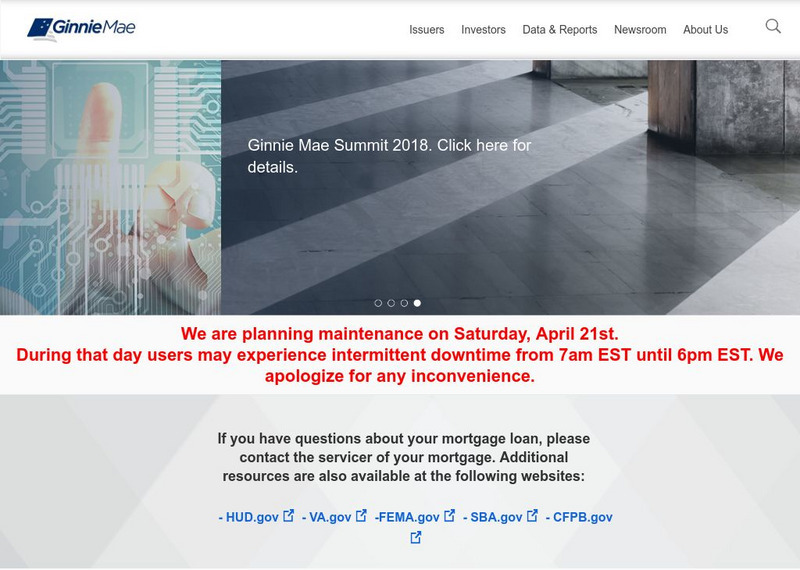Click the Ginnie Mae Summit 2018 banner text

389,156
